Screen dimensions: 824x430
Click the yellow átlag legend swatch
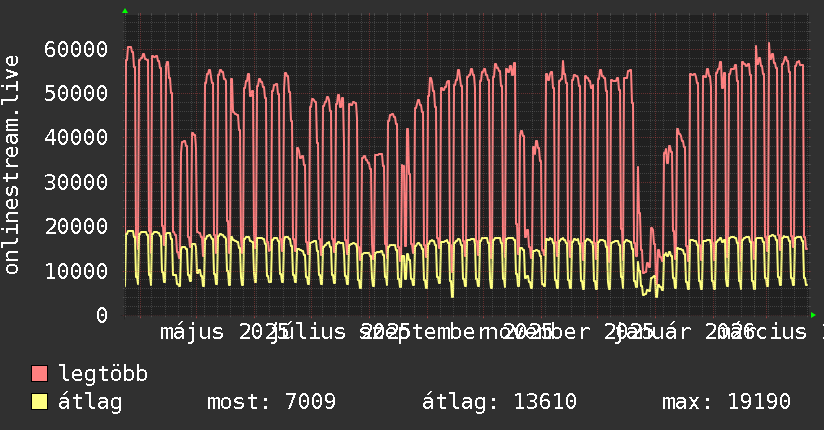click(39, 402)
